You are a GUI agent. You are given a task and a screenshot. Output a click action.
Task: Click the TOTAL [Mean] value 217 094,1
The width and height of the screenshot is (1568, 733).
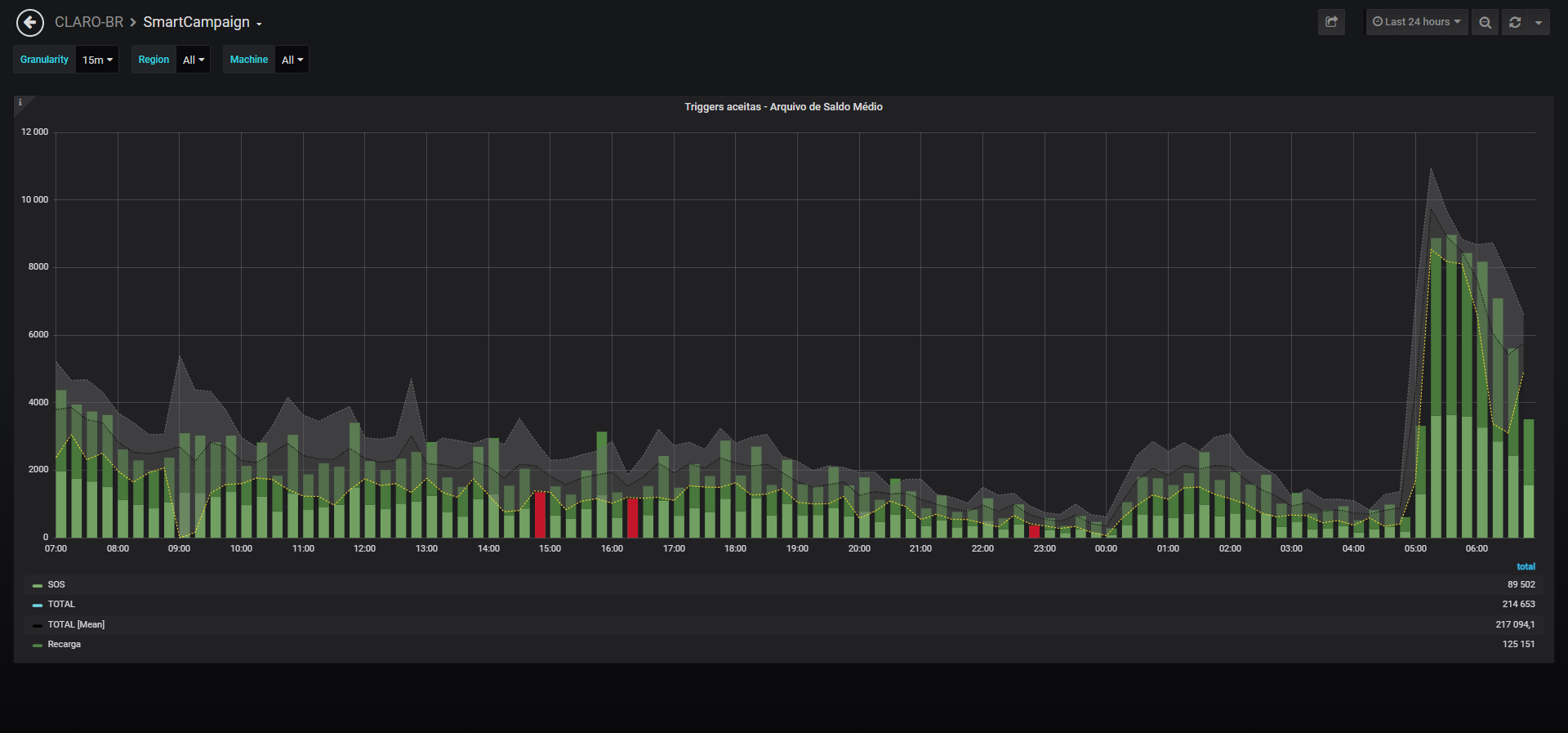point(1515,625)
